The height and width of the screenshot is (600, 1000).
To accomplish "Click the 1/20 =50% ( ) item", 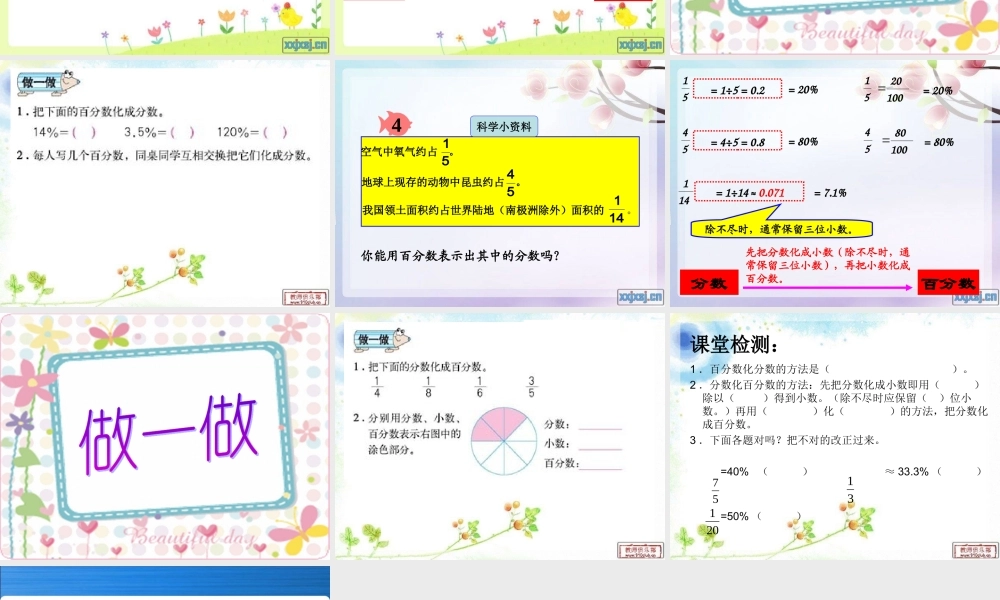I will coord(753,520).
